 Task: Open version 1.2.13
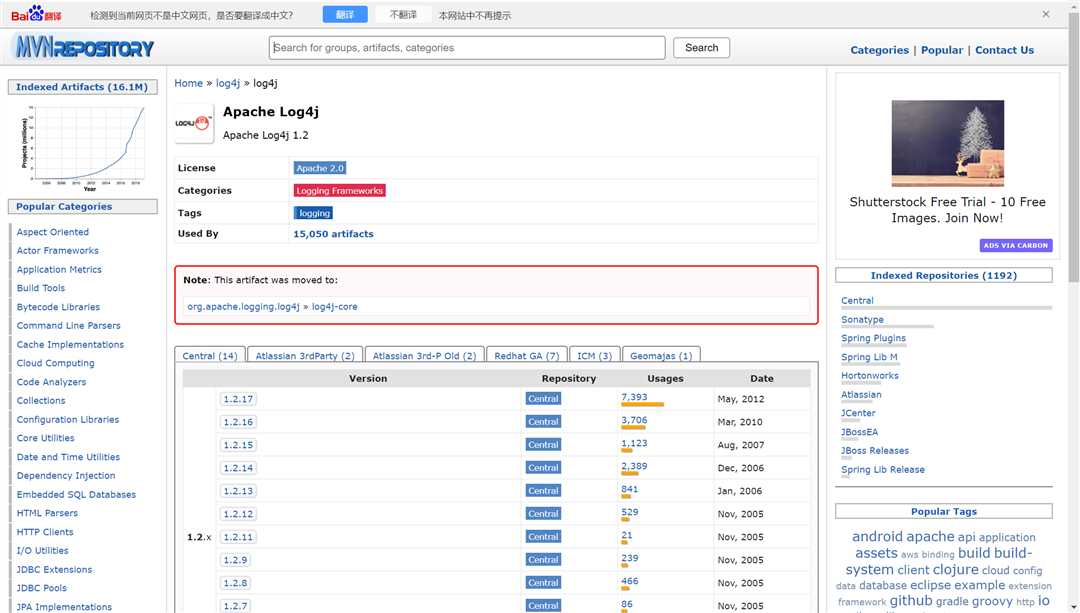pos(238,491)
